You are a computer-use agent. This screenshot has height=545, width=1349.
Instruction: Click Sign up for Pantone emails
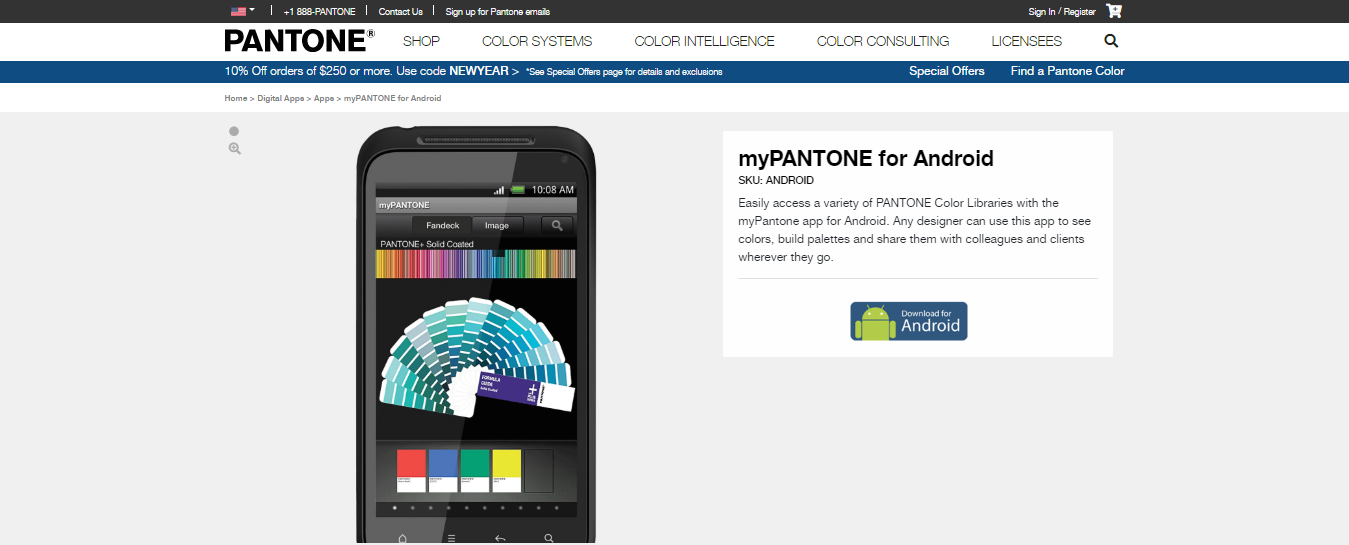(497, 12)
